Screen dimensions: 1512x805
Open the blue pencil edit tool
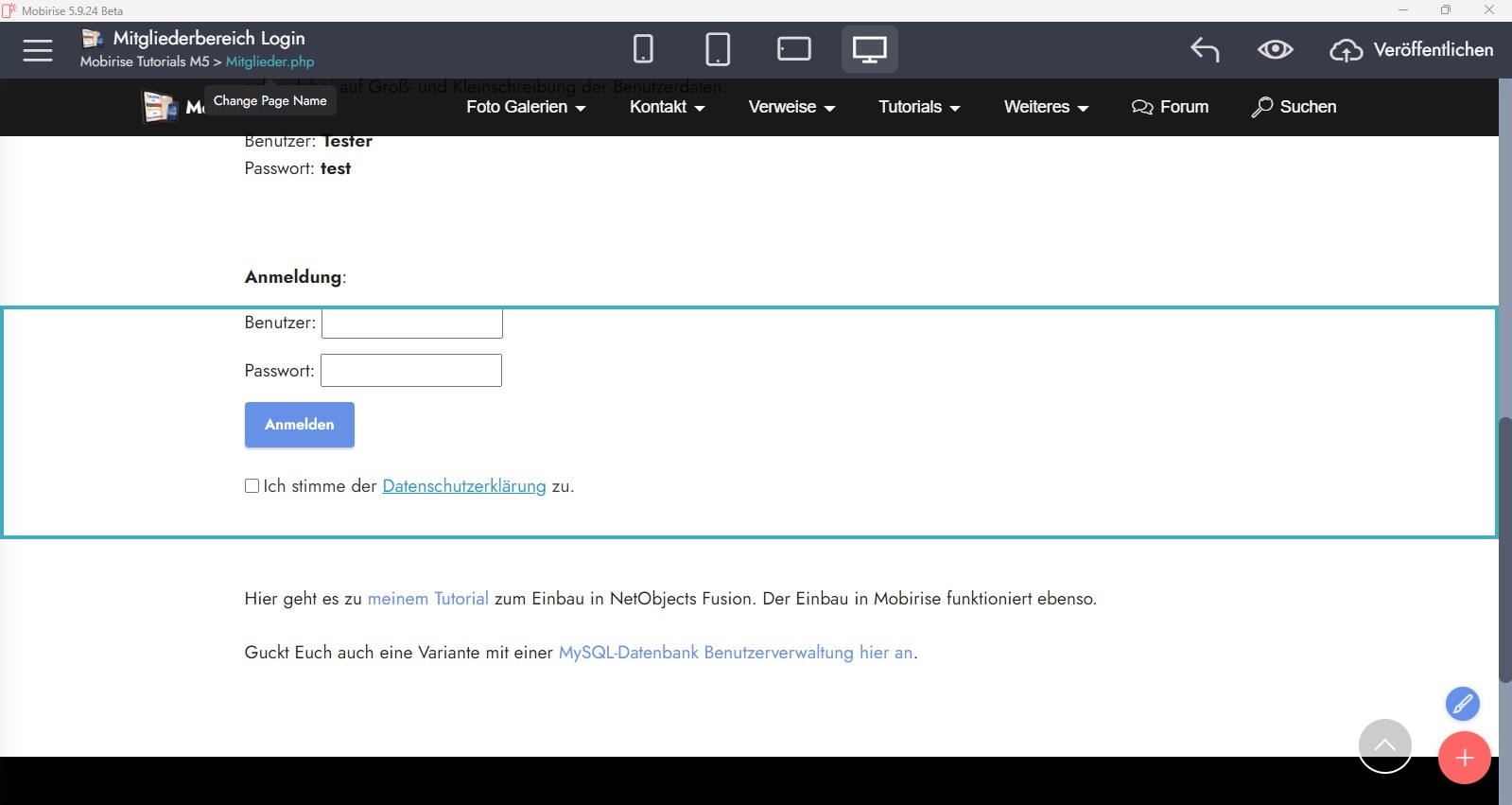1462,704
